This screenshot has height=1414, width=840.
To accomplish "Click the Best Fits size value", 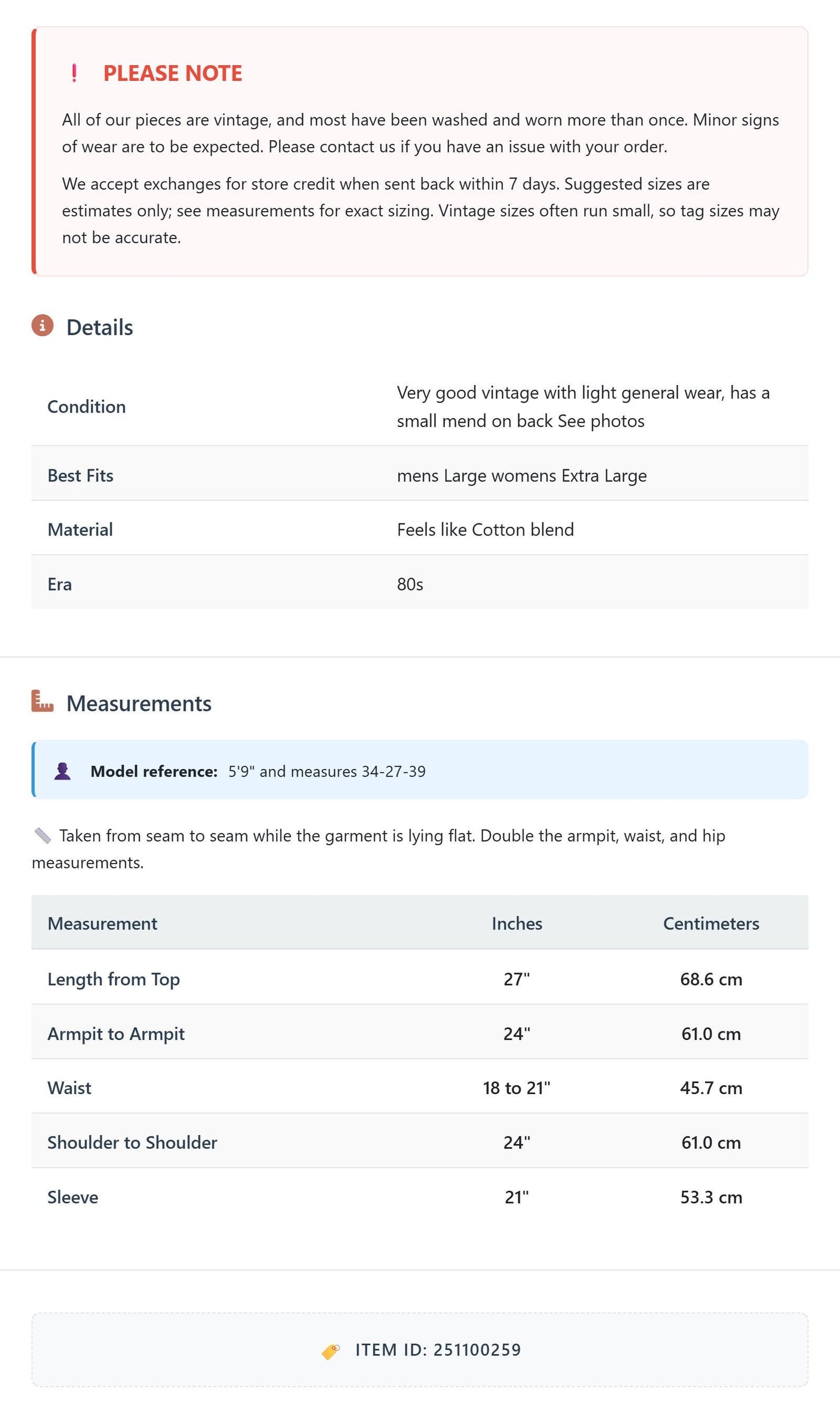I will [522, 476].
